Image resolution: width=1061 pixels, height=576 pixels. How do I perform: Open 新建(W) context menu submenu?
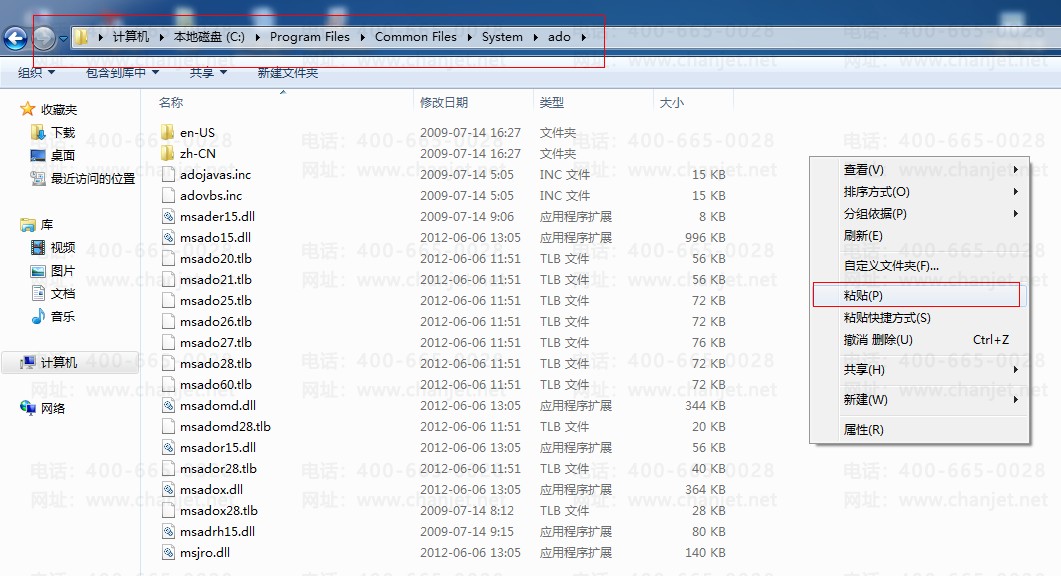coord(920,399)
